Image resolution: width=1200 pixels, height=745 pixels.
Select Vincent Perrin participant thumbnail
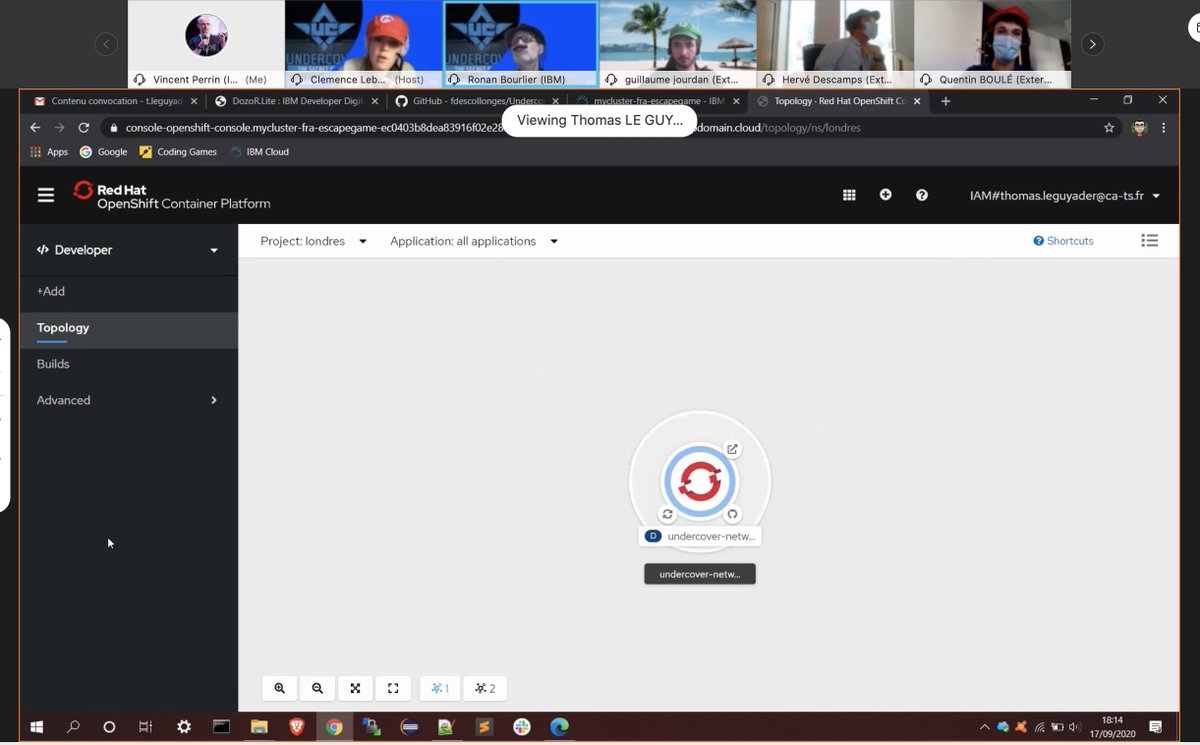point(206,44)
